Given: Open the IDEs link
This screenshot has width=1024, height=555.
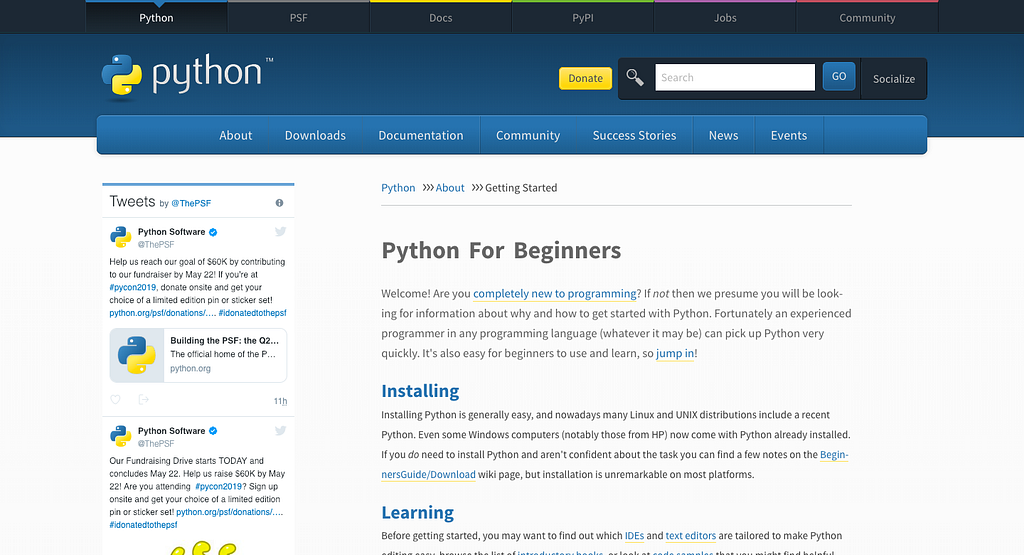Looking at the screenshot, I should 634,535.
